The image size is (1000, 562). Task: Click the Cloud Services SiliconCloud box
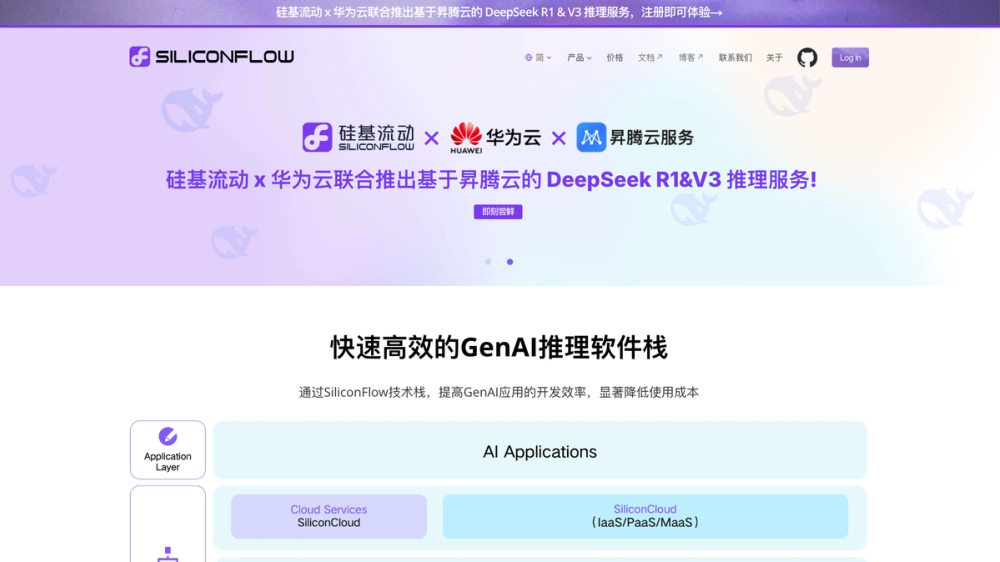point(328,516)
